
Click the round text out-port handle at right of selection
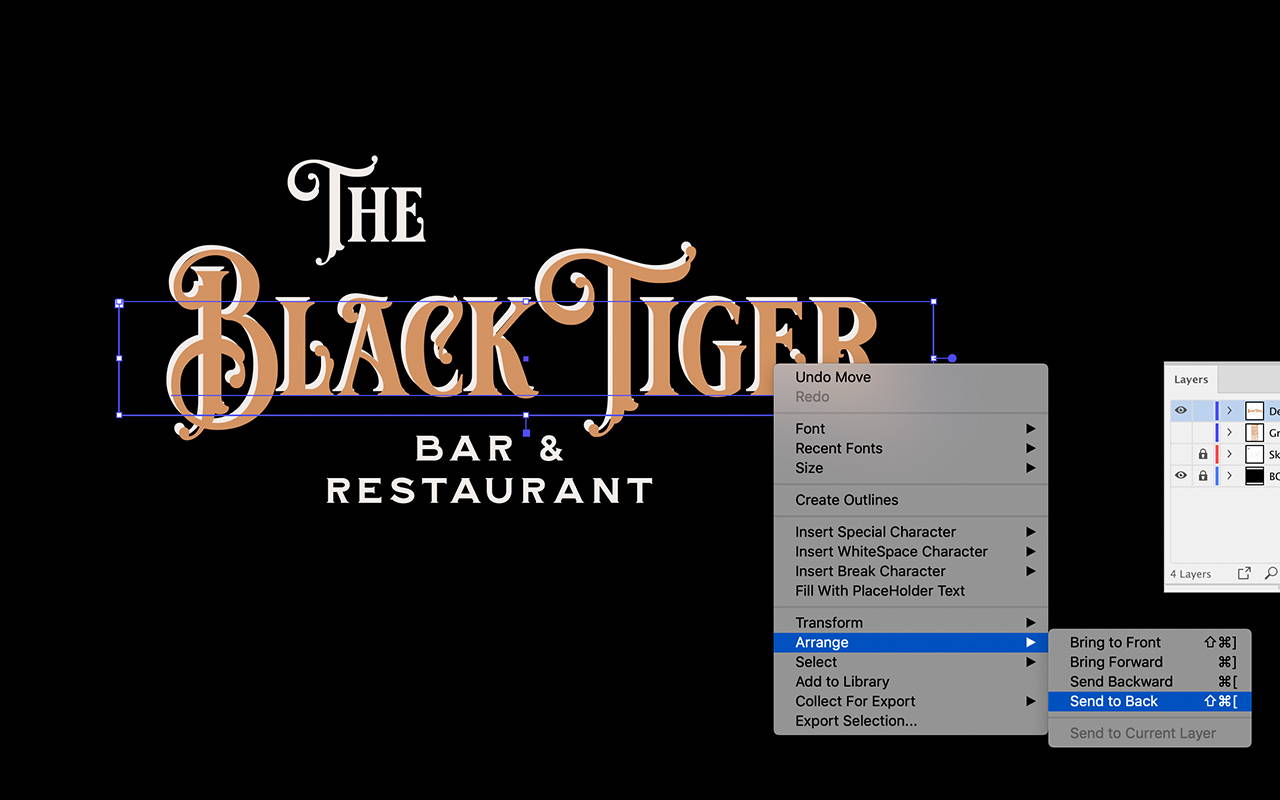(952, 358)
